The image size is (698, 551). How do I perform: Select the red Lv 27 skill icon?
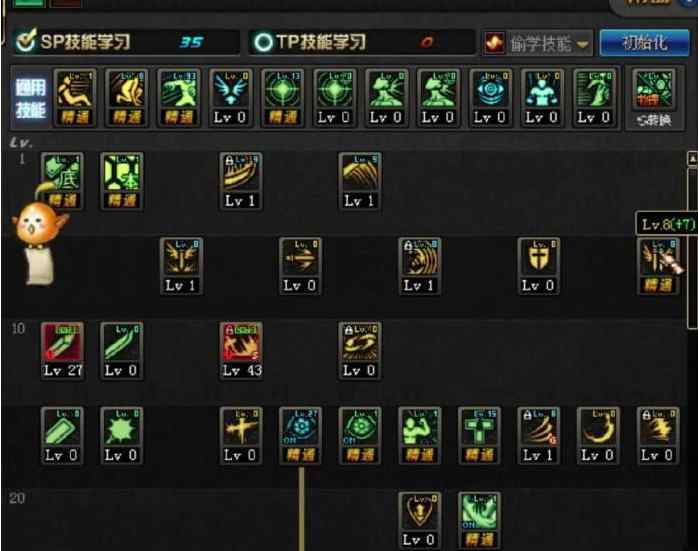point(62,350)
